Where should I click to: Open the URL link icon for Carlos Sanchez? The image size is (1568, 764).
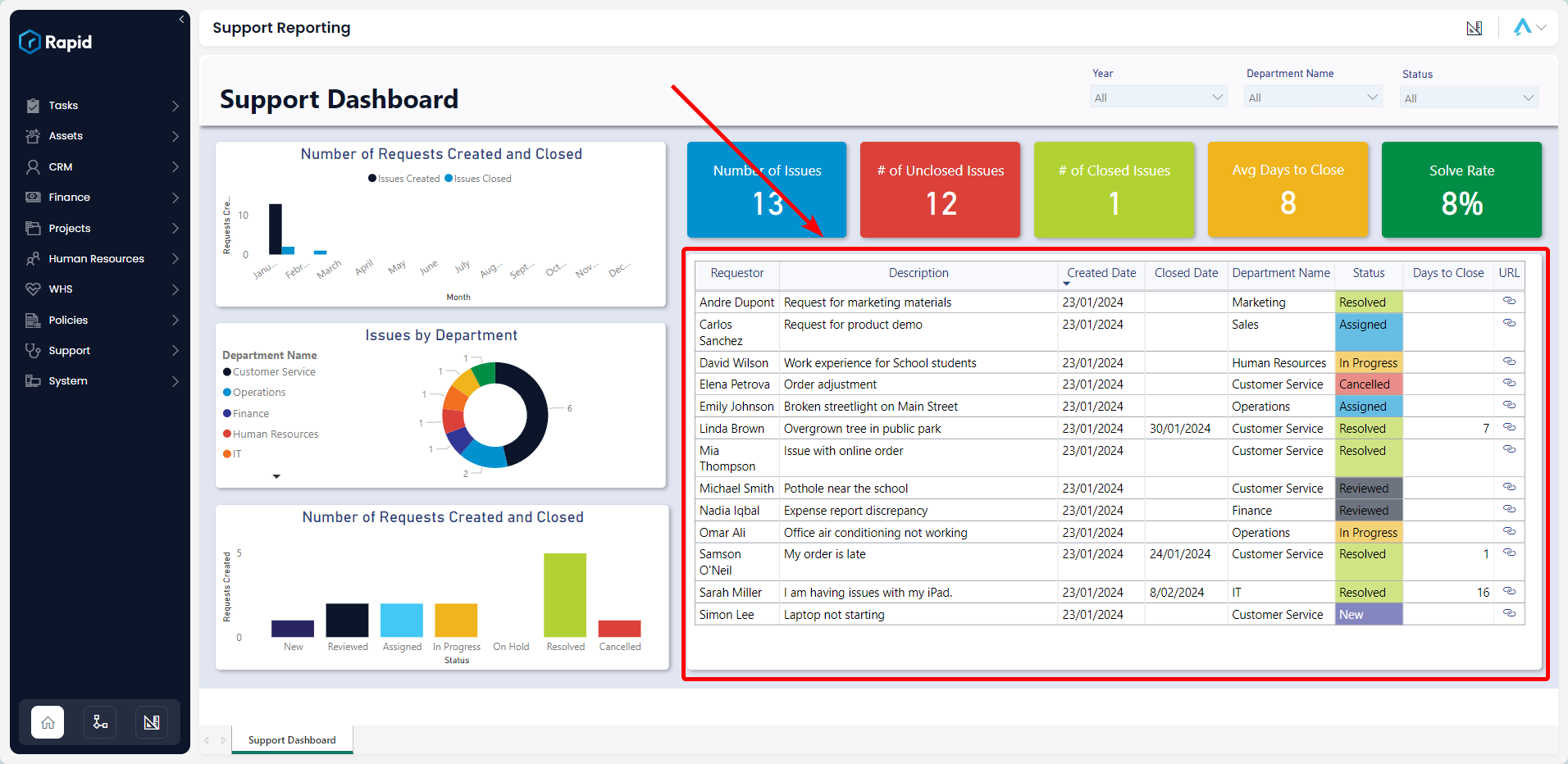pos(1509,323)
